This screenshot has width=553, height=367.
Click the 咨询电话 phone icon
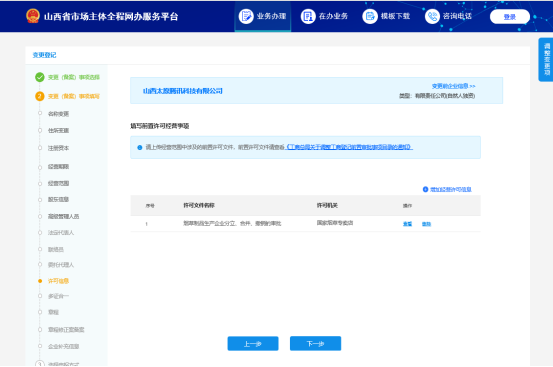432,16
